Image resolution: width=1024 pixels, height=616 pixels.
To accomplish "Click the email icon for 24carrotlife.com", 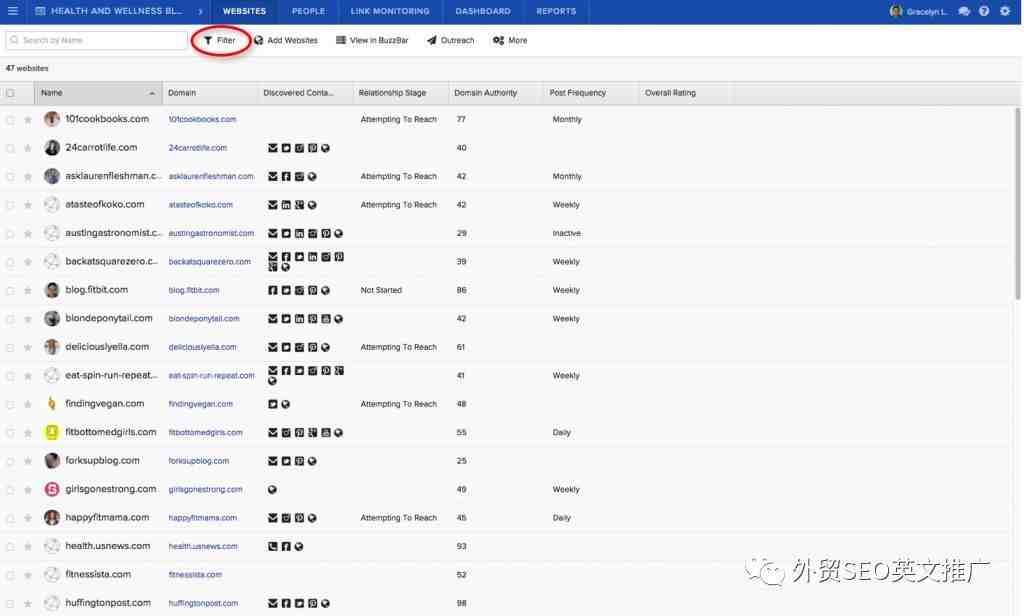I will tap(273, 148).
